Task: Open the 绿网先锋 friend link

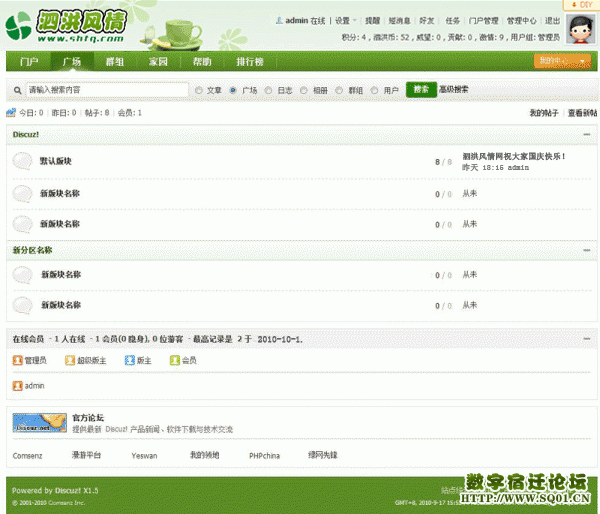Action: pos(323,455)
